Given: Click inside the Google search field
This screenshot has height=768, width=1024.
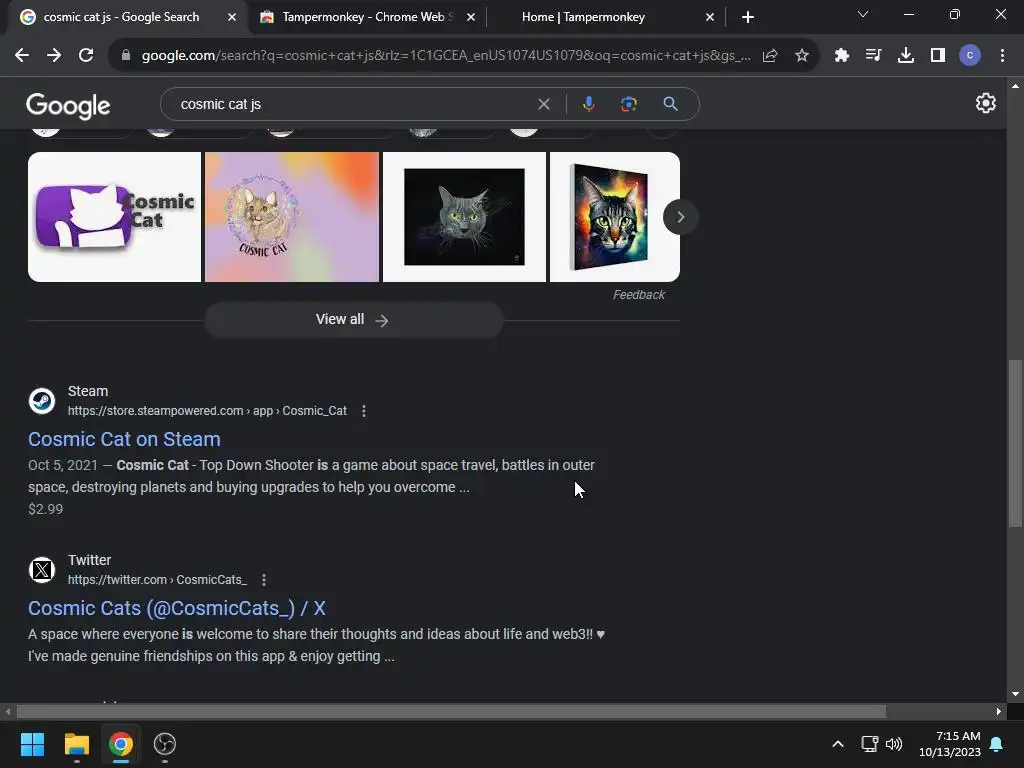Looking at the screenshot, I should tap(353, 104).
